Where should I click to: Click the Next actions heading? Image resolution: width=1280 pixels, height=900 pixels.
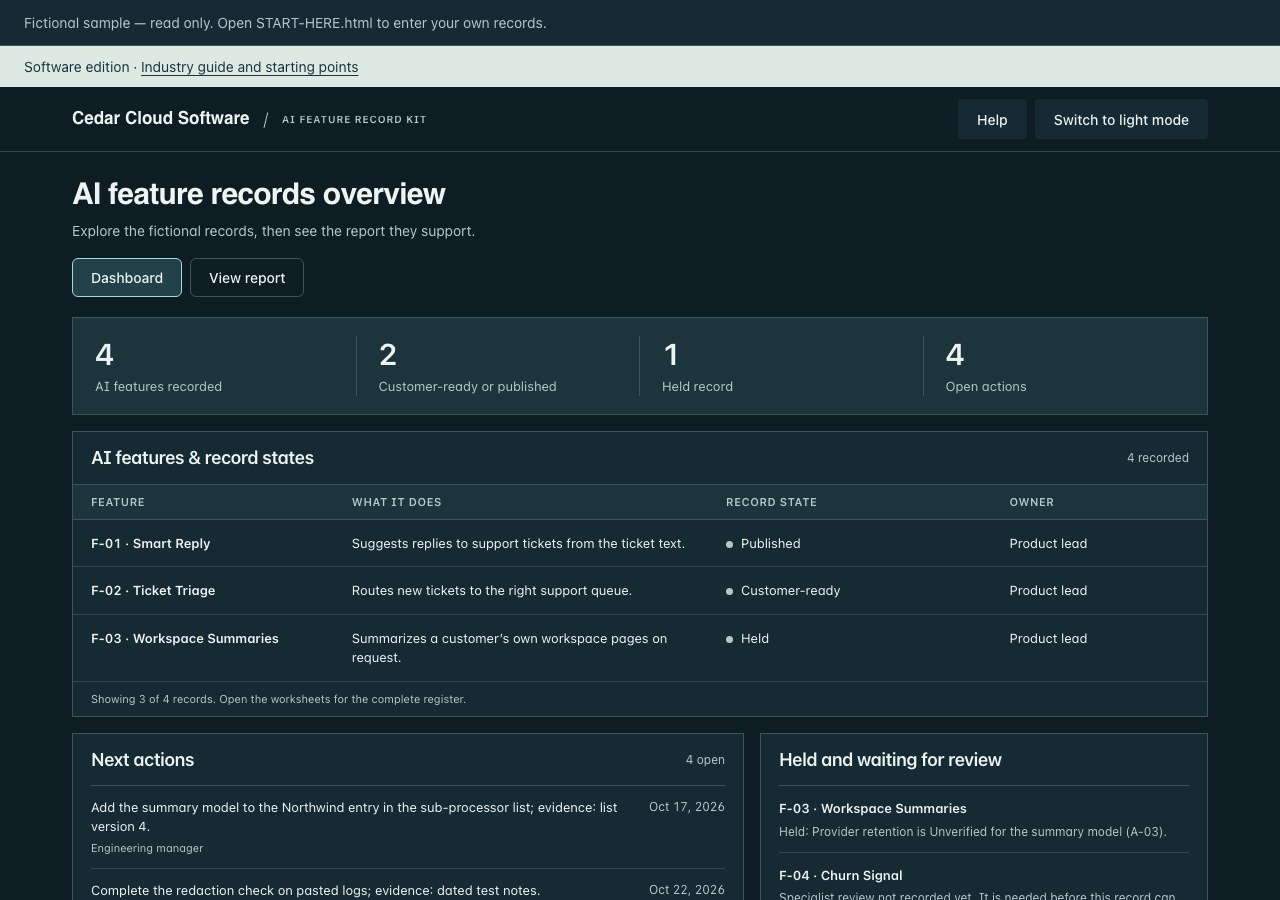tap(142, 760)
